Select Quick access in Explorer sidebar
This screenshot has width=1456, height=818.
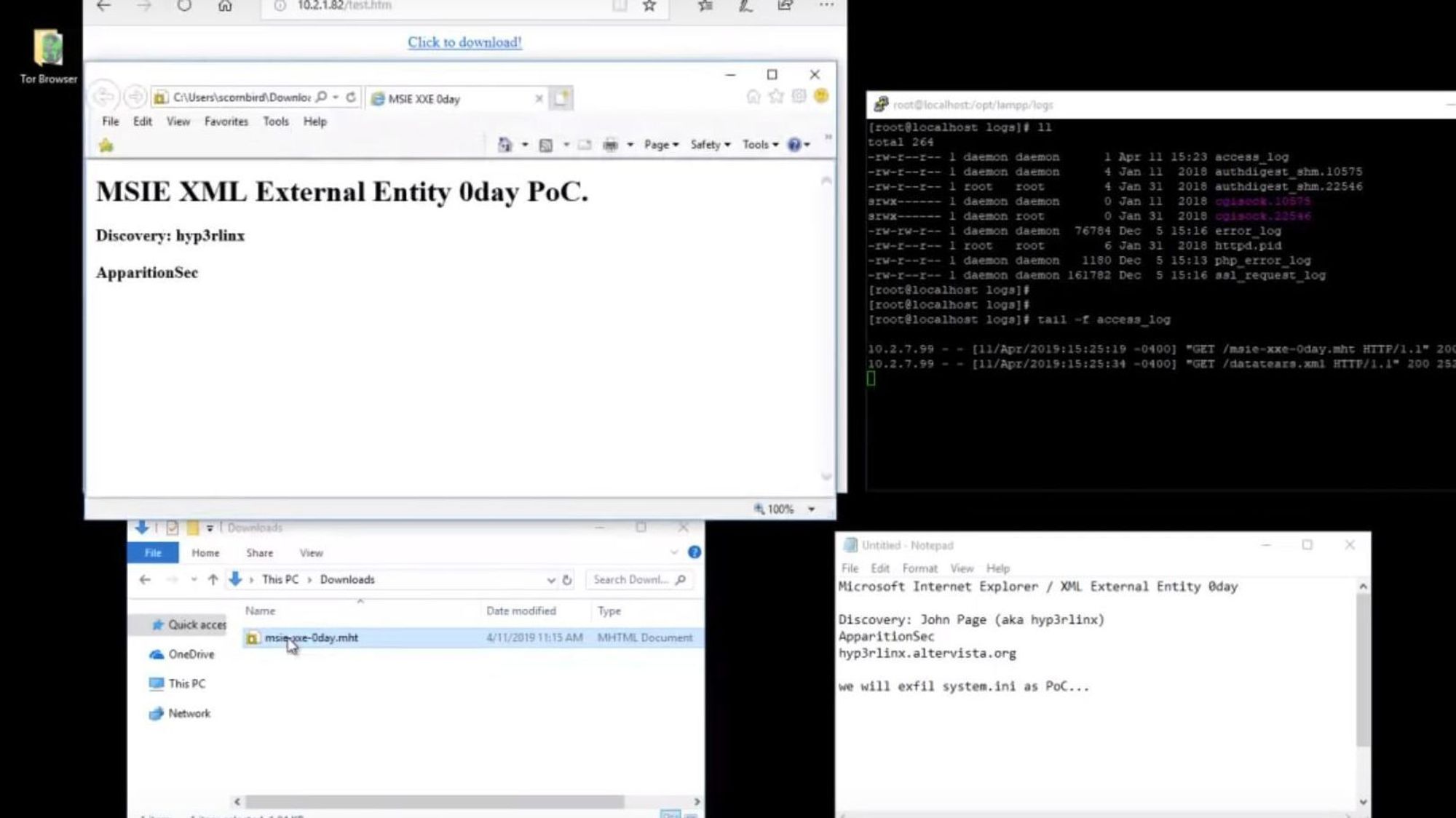pos(189,624)
